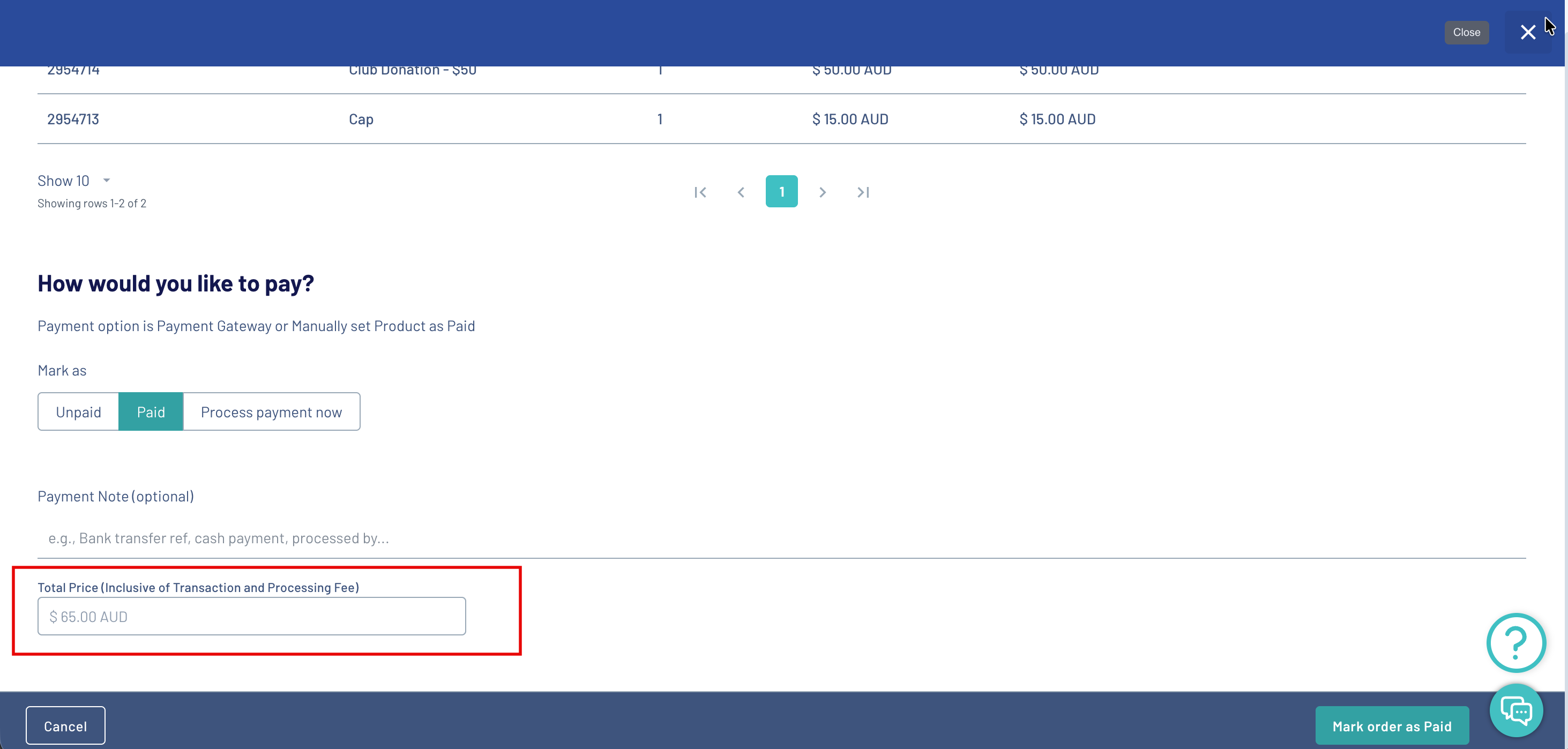Screen dimensions: 1568x749
Task: Choose Process payment now option
Action: pyautogui.click(x=272, y=412)
